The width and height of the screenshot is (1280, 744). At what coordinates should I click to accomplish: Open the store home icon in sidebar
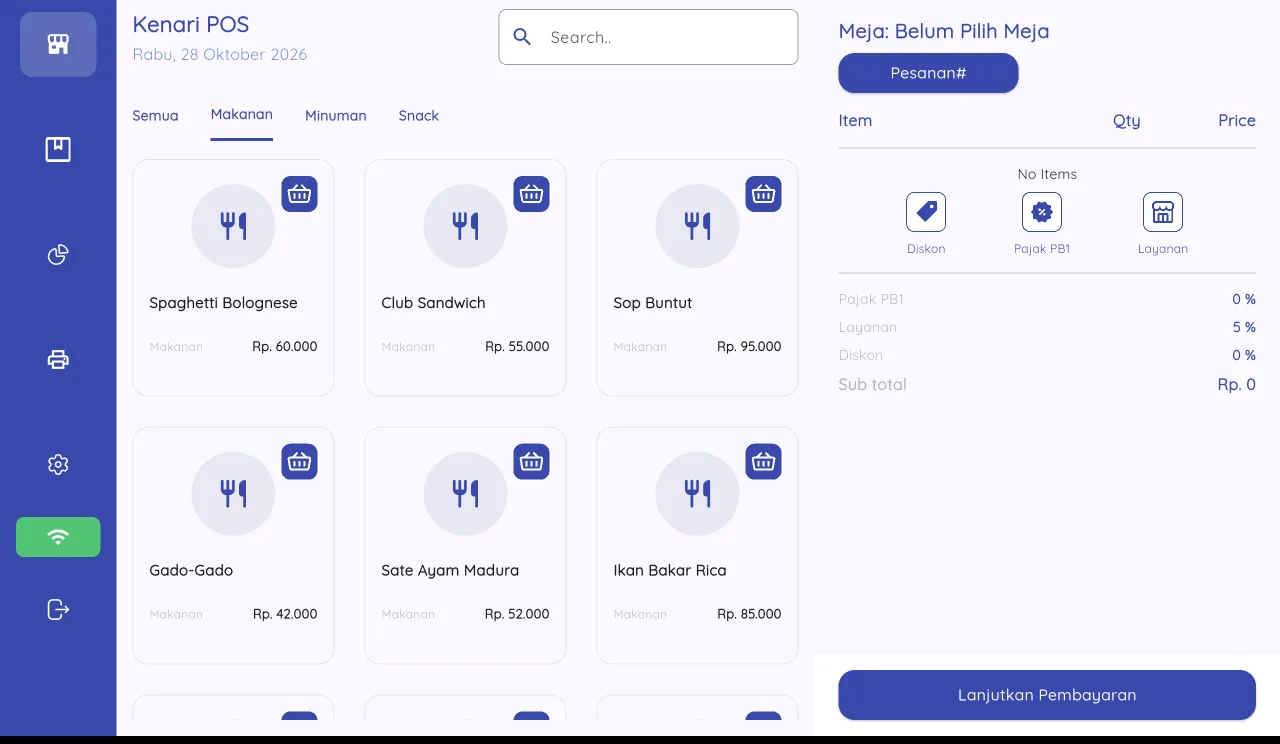(58, 44)
